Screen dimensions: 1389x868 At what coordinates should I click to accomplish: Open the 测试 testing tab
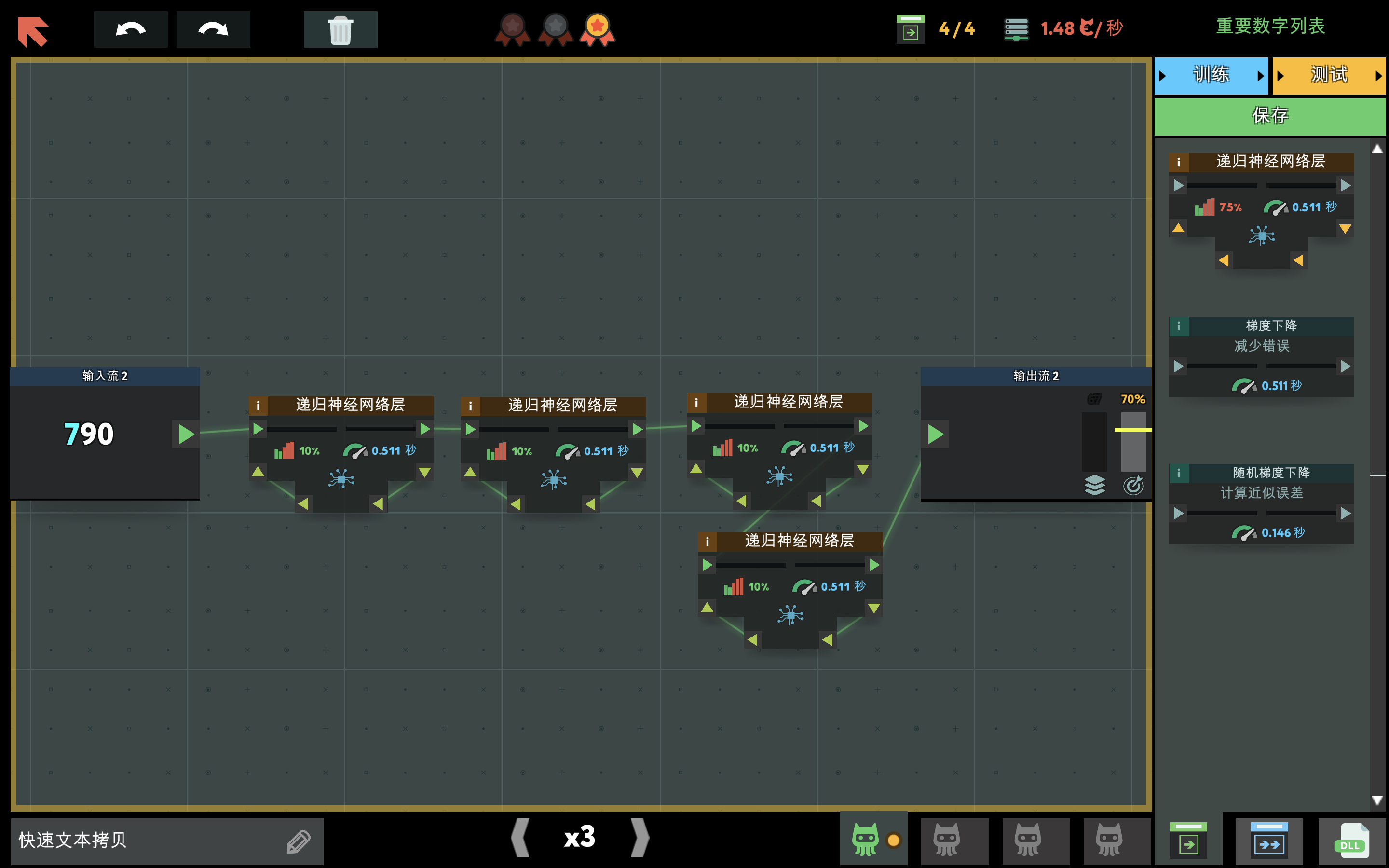pos(1329,75)
